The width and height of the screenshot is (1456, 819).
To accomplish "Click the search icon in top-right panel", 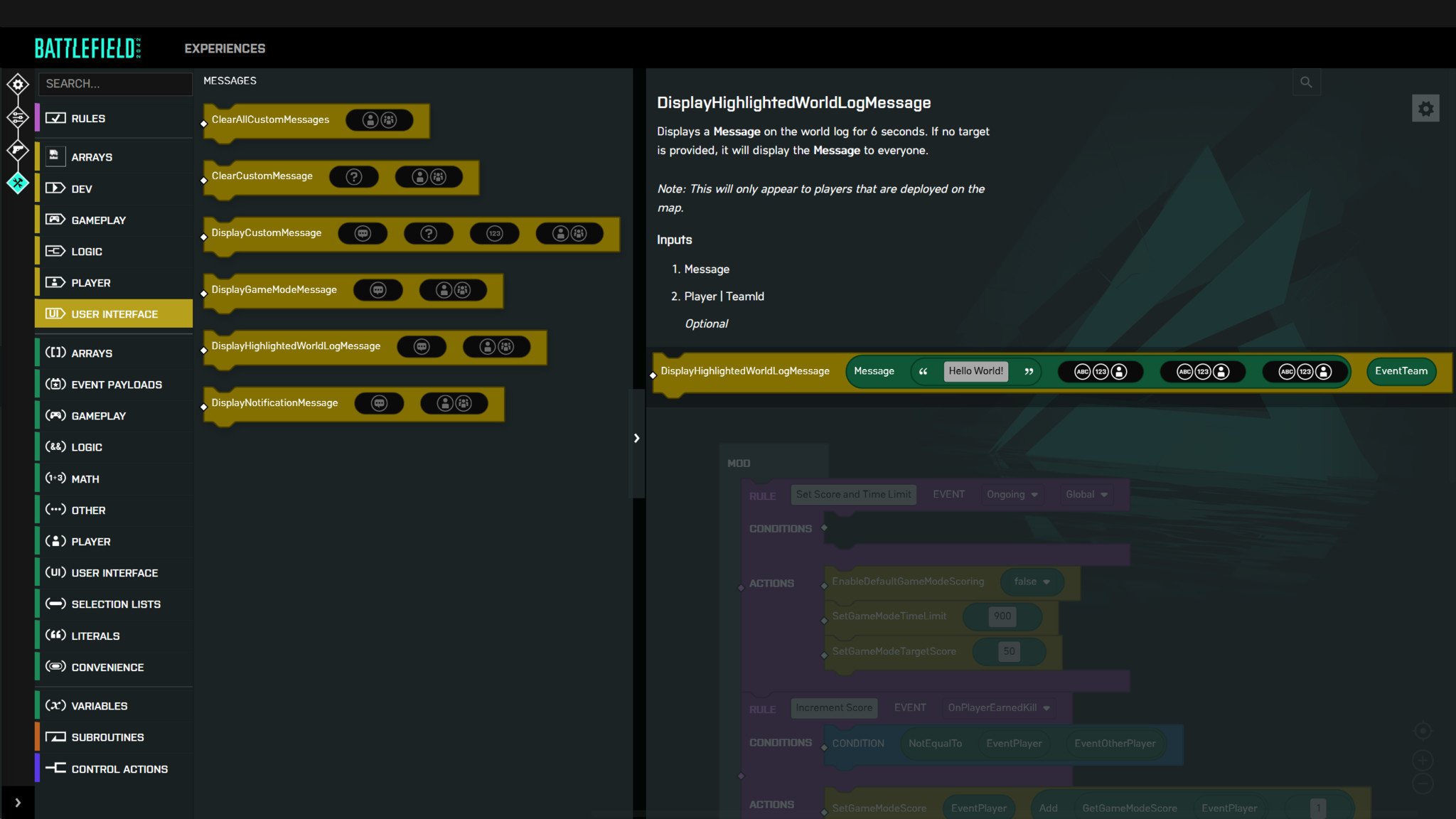I will (1307, 82).
